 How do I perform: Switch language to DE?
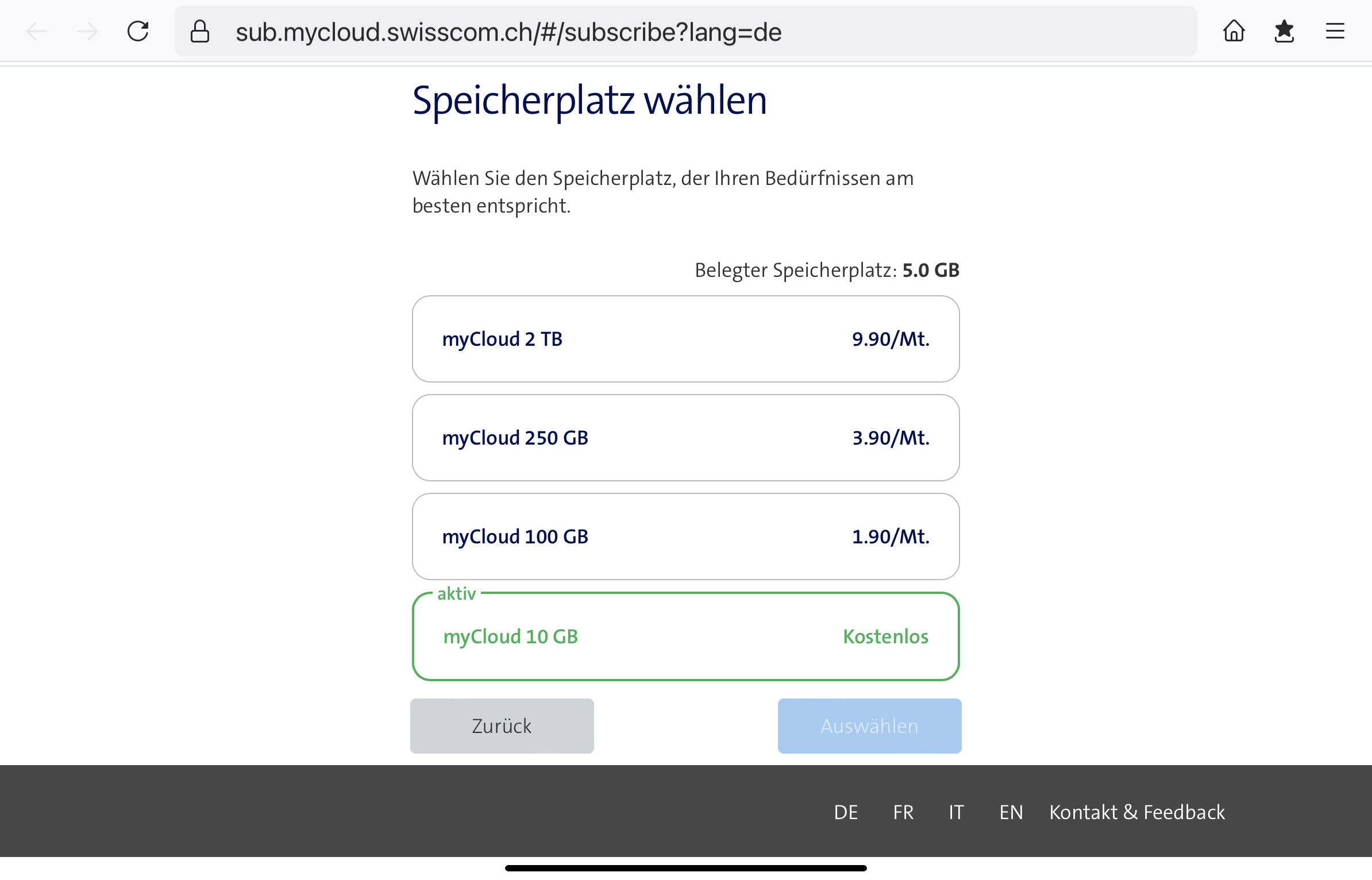point(846,812)
